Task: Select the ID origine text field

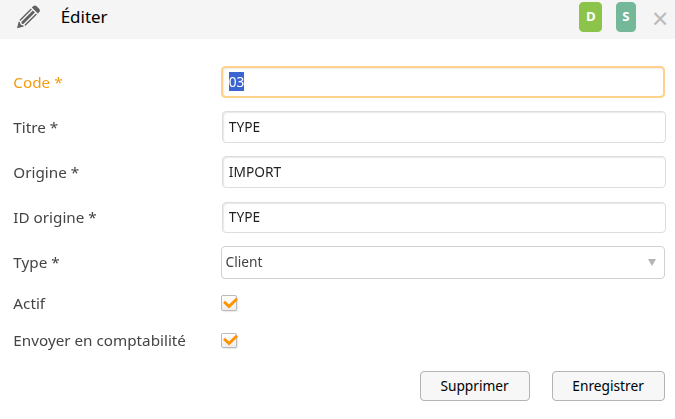Action: (443, 217)
